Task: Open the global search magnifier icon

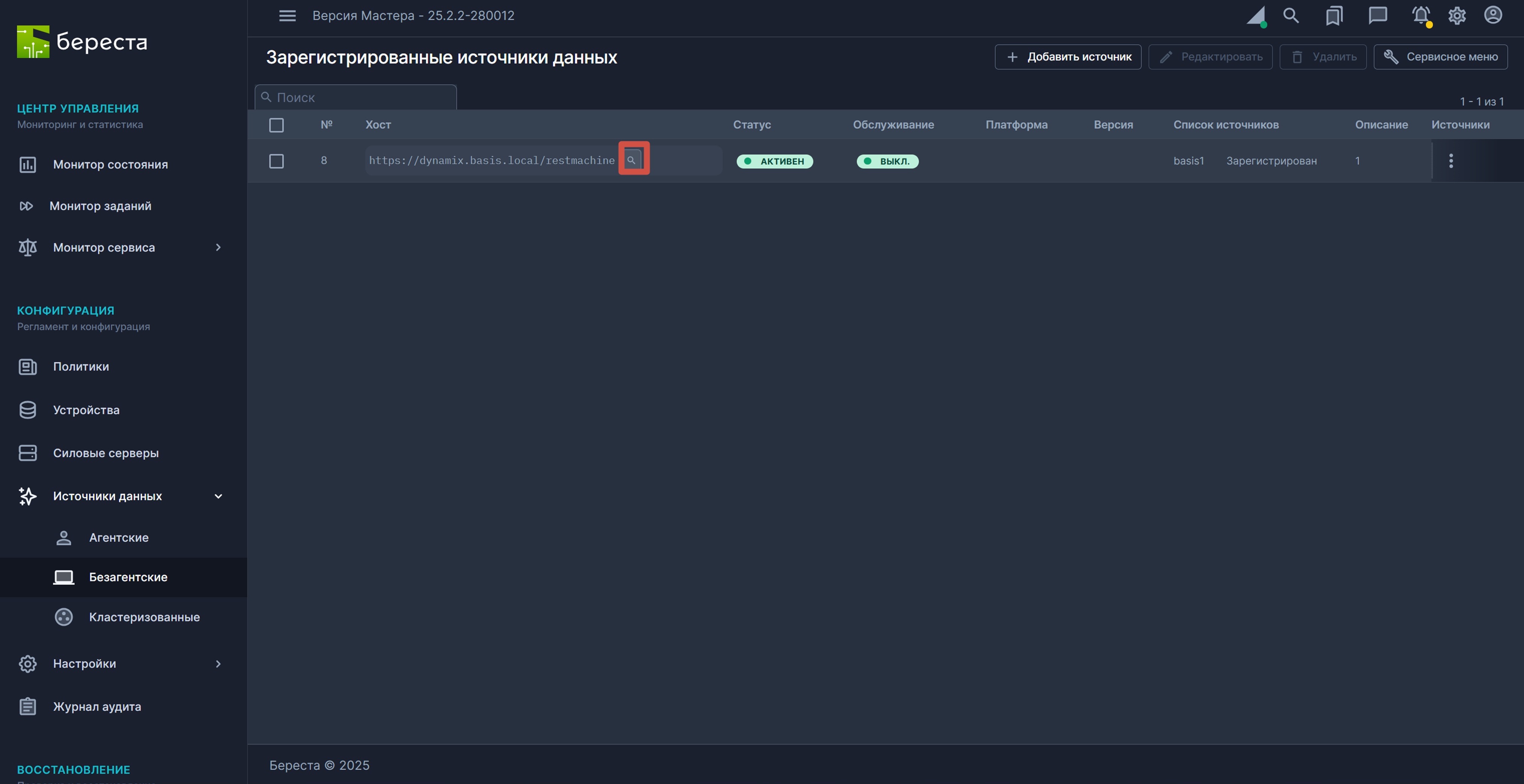Action: pos(1290,15)
